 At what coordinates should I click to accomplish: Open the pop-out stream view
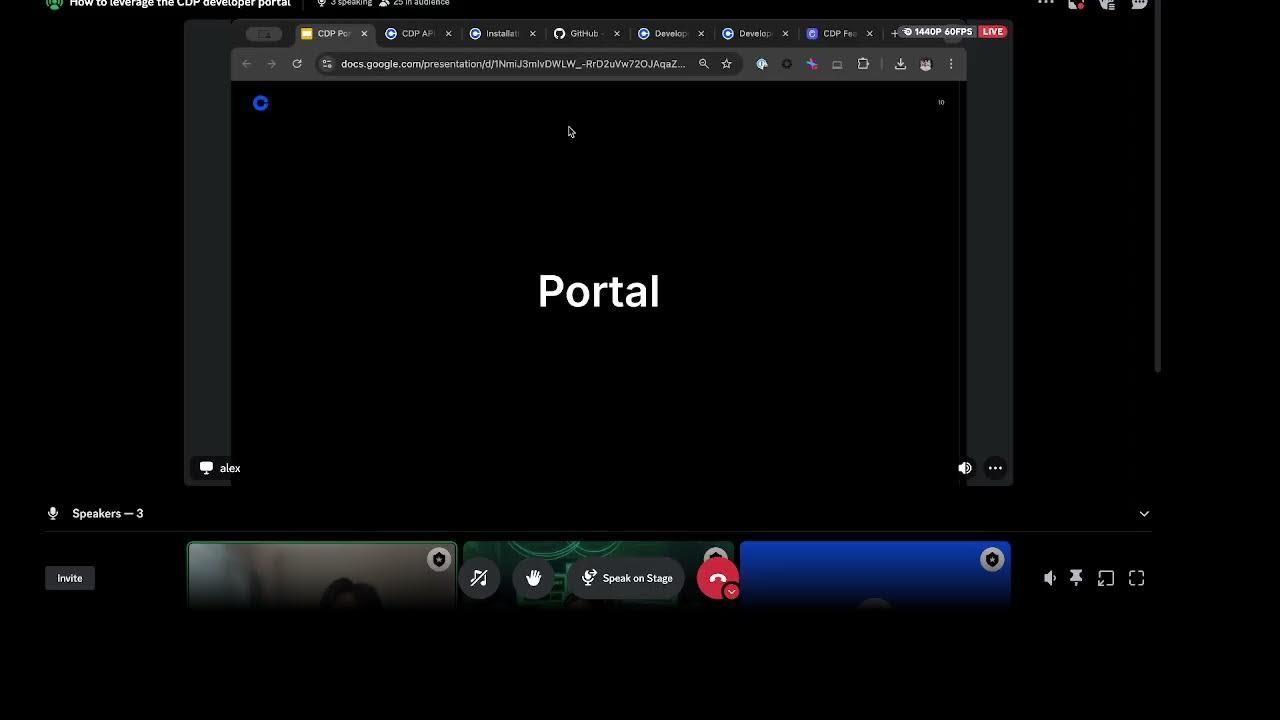tap(1106, 577)
